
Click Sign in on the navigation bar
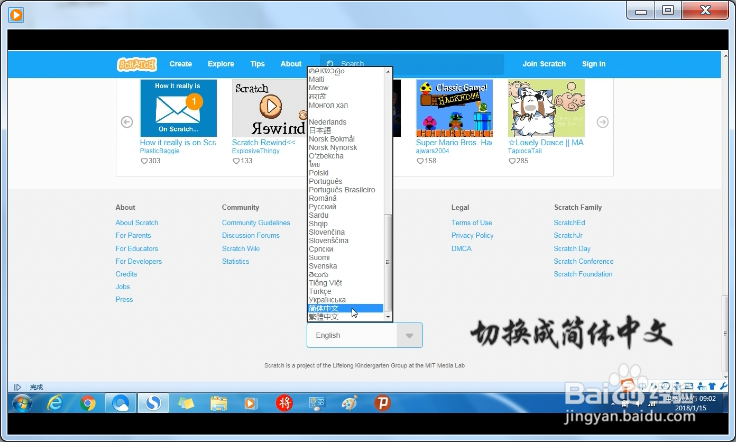click(593, 64)
